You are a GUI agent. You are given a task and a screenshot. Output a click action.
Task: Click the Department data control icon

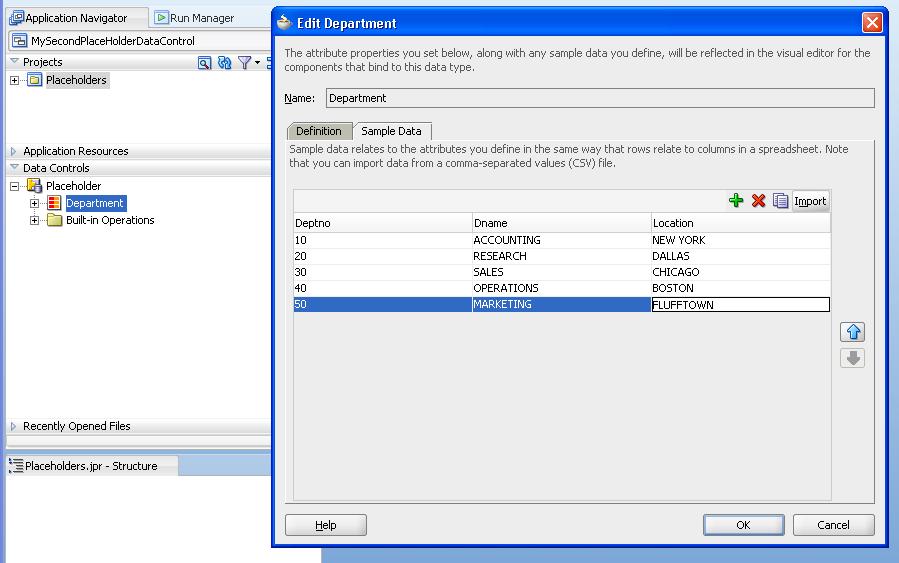[54, 204]
